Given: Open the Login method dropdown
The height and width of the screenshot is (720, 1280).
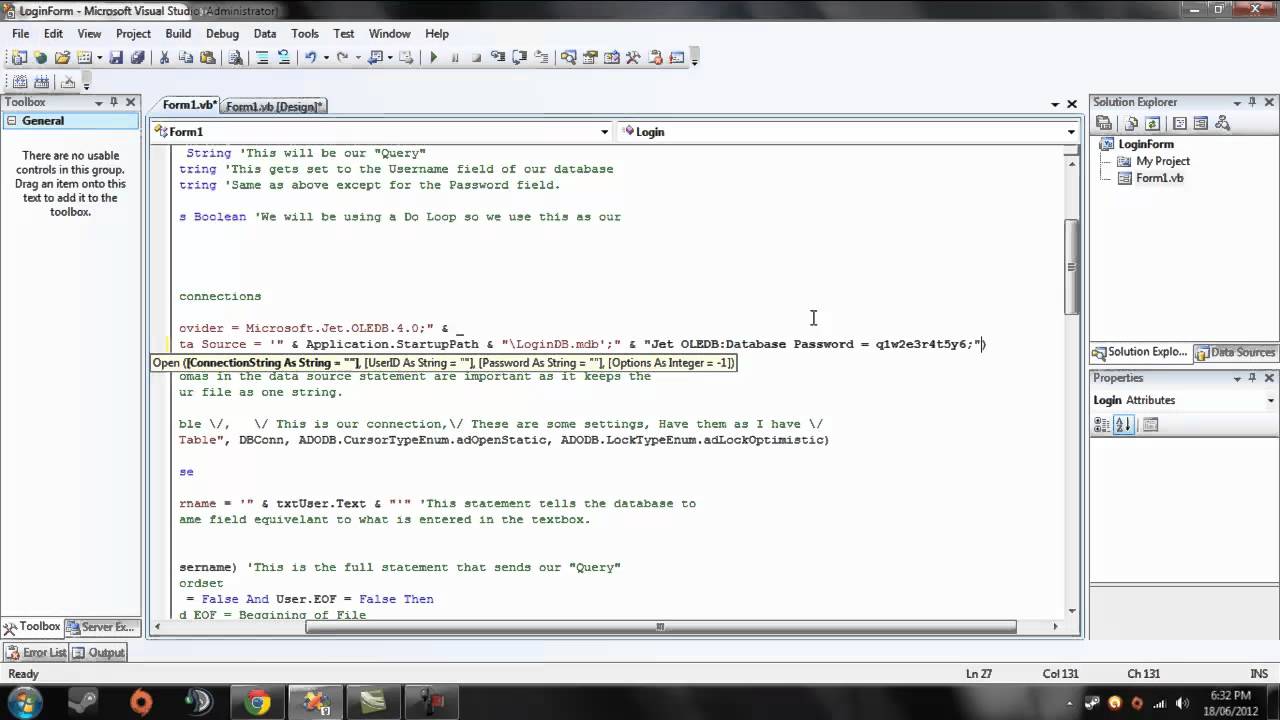Looking at the screenshot, I should 1070,132.
